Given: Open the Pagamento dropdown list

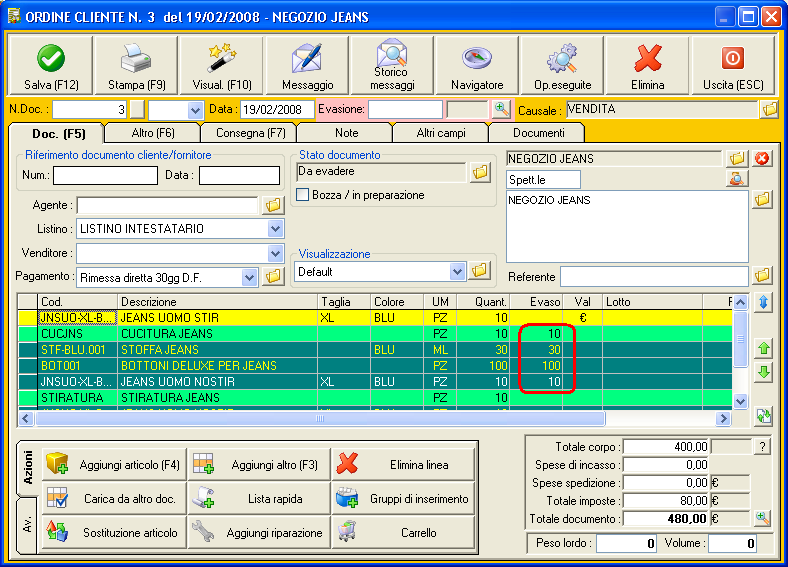Looking at the screenshot, I should pos(249,277).
